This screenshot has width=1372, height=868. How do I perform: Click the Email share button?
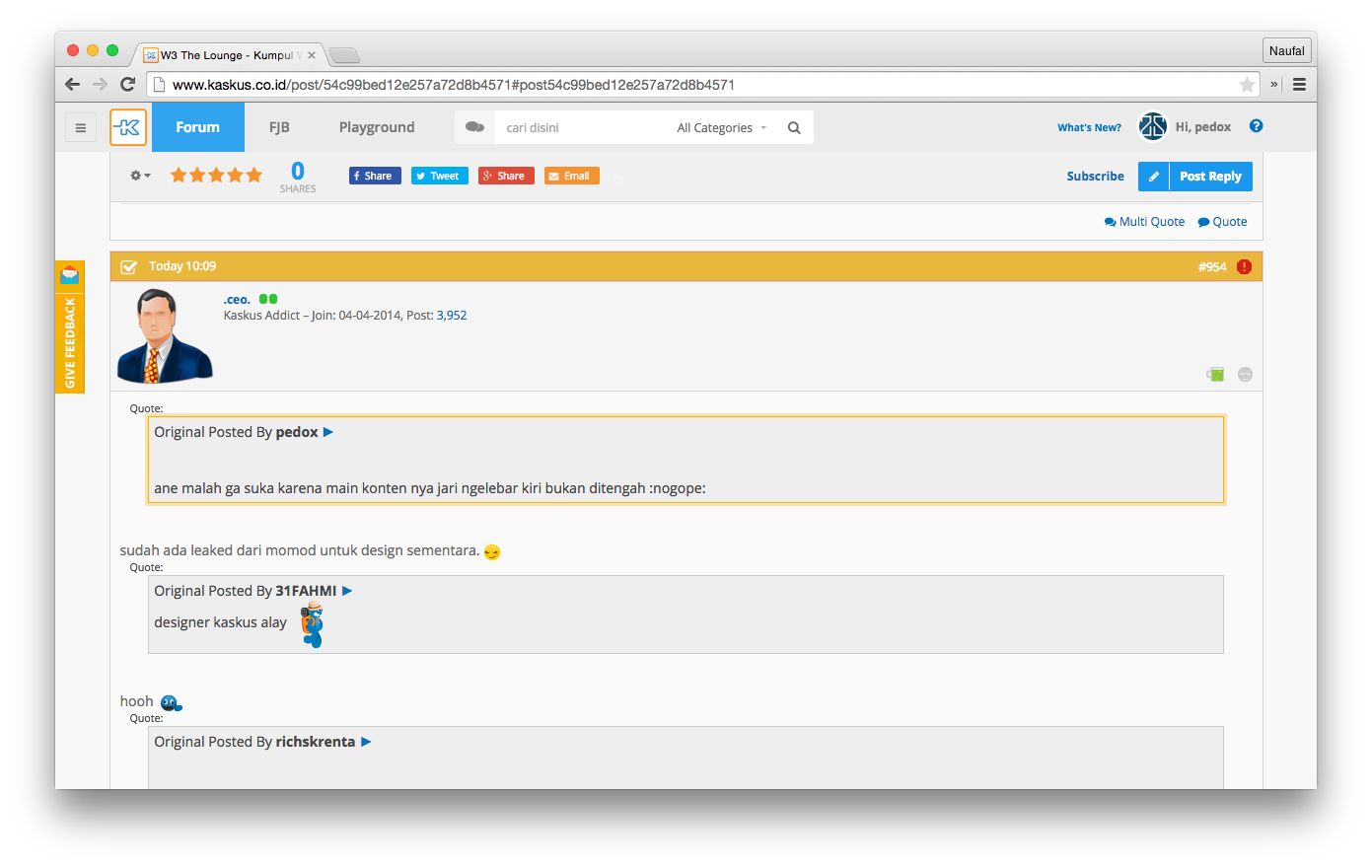click(x=572, y=176)
